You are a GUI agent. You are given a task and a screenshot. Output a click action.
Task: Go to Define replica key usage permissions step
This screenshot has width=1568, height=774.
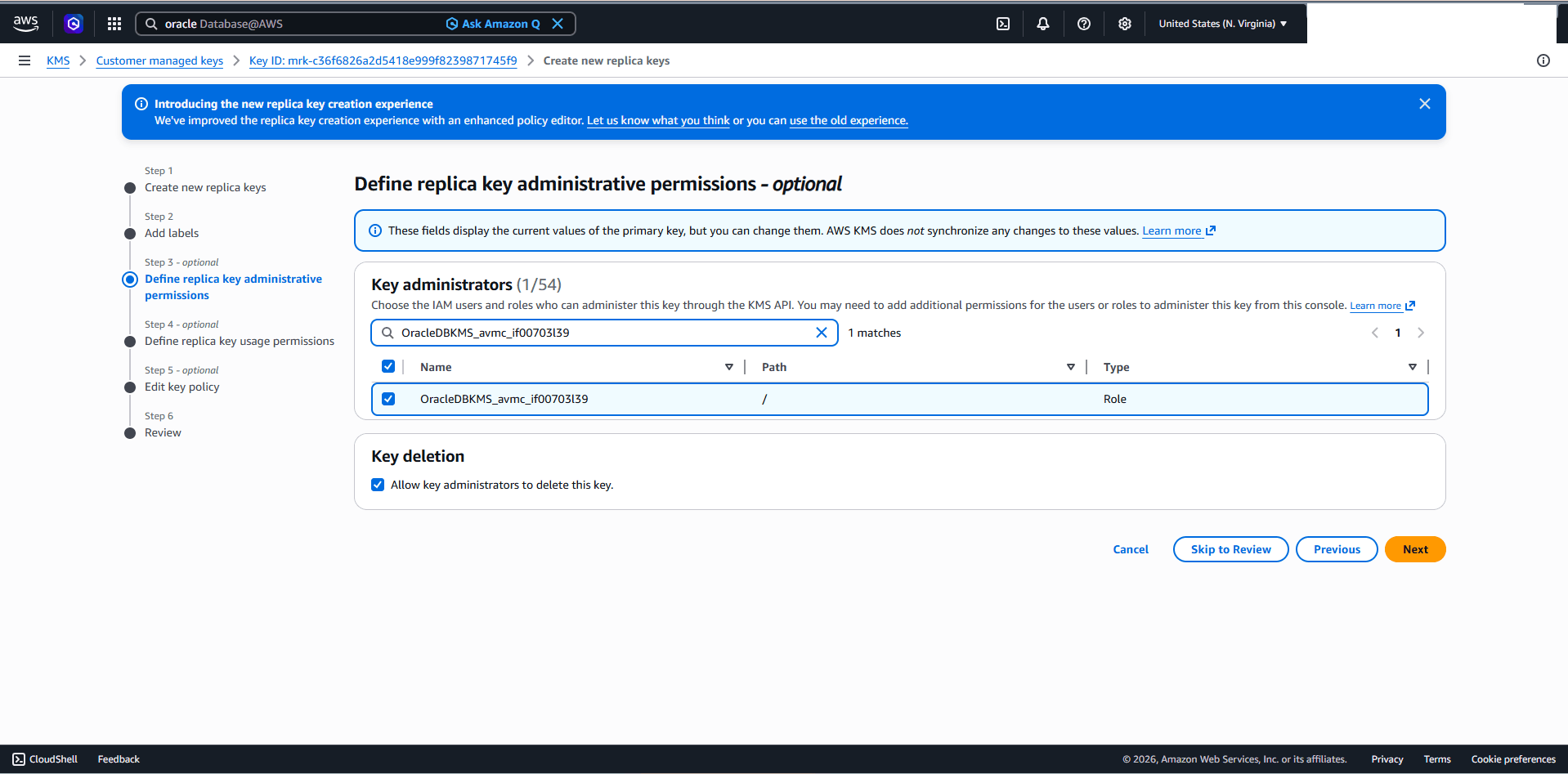pos(240,341)
